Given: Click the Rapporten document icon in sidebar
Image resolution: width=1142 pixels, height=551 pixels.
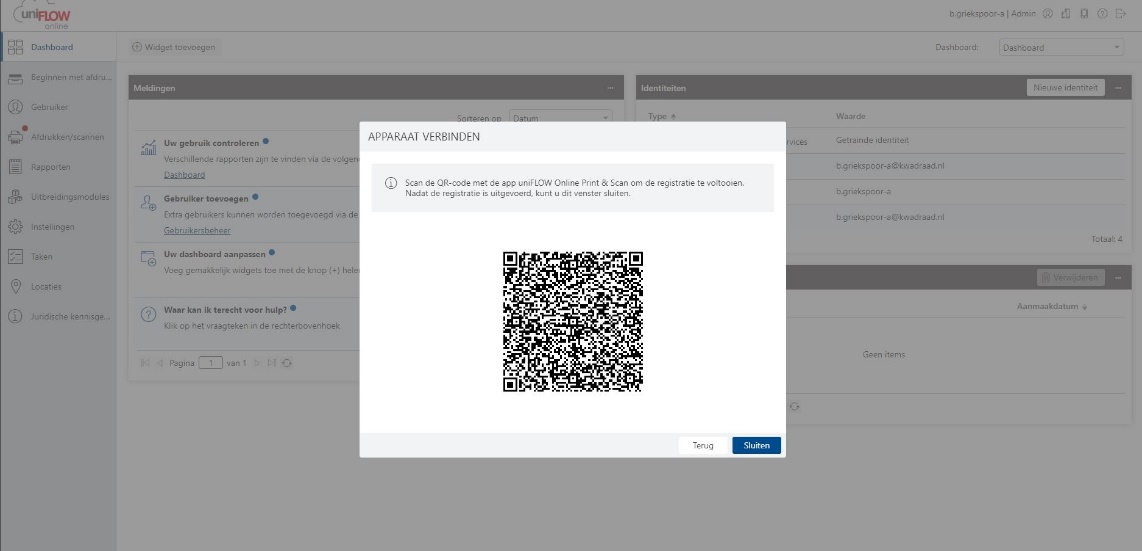Looking at the screenshot, I should click(15, 167).
